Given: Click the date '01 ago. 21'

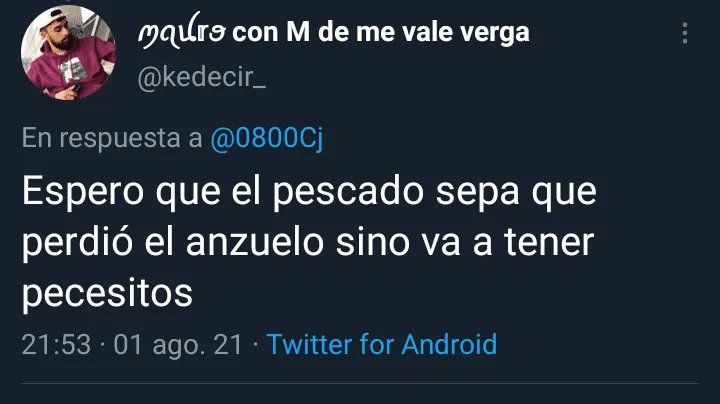Looking at the screenshot, I should tap(178, 345).
